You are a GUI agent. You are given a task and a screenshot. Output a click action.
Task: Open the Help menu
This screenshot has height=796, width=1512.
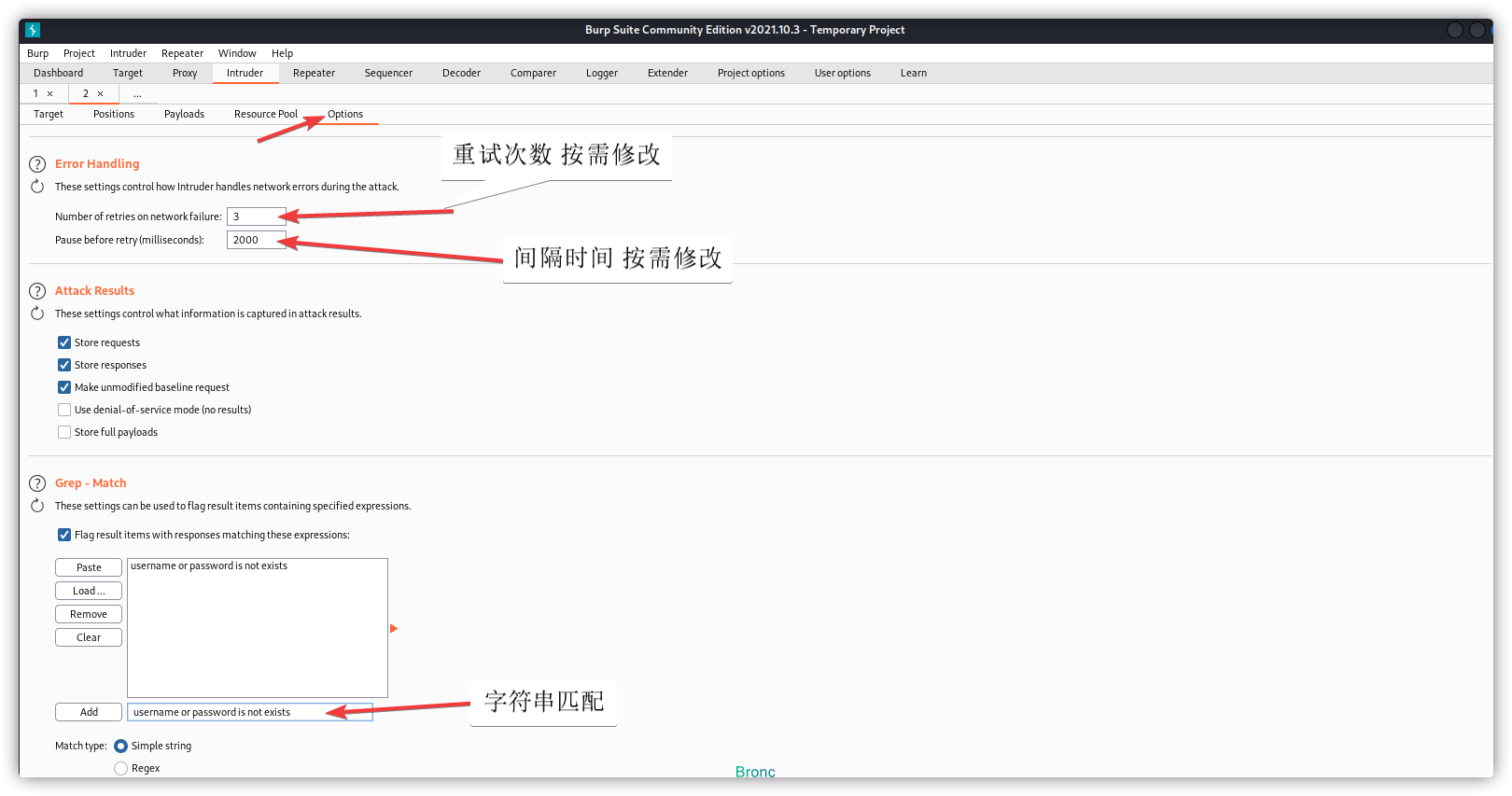coord(282,53)
